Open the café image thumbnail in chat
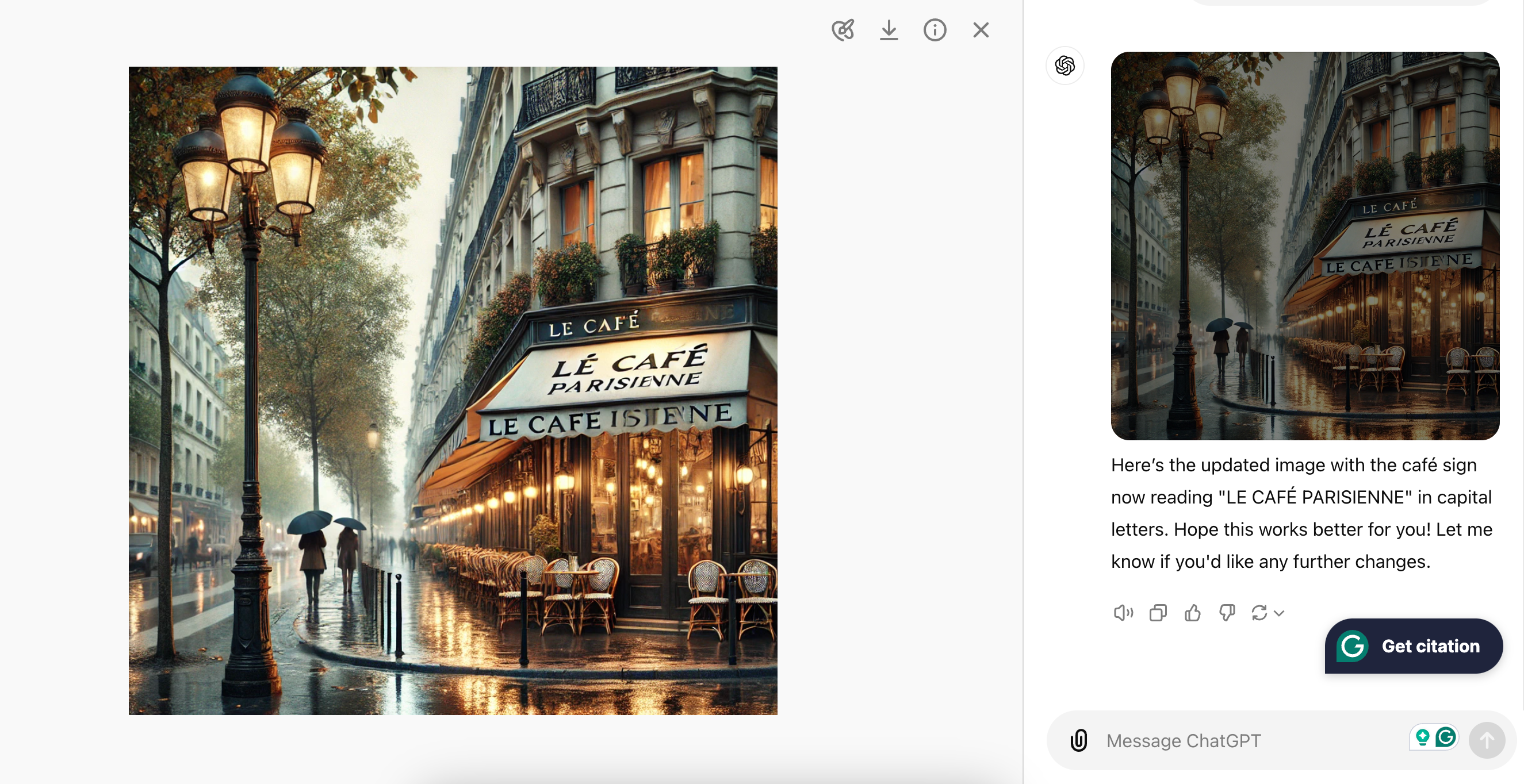Image resolution: width=1524 pixels, height=784 pixels. click(1305, 245)
